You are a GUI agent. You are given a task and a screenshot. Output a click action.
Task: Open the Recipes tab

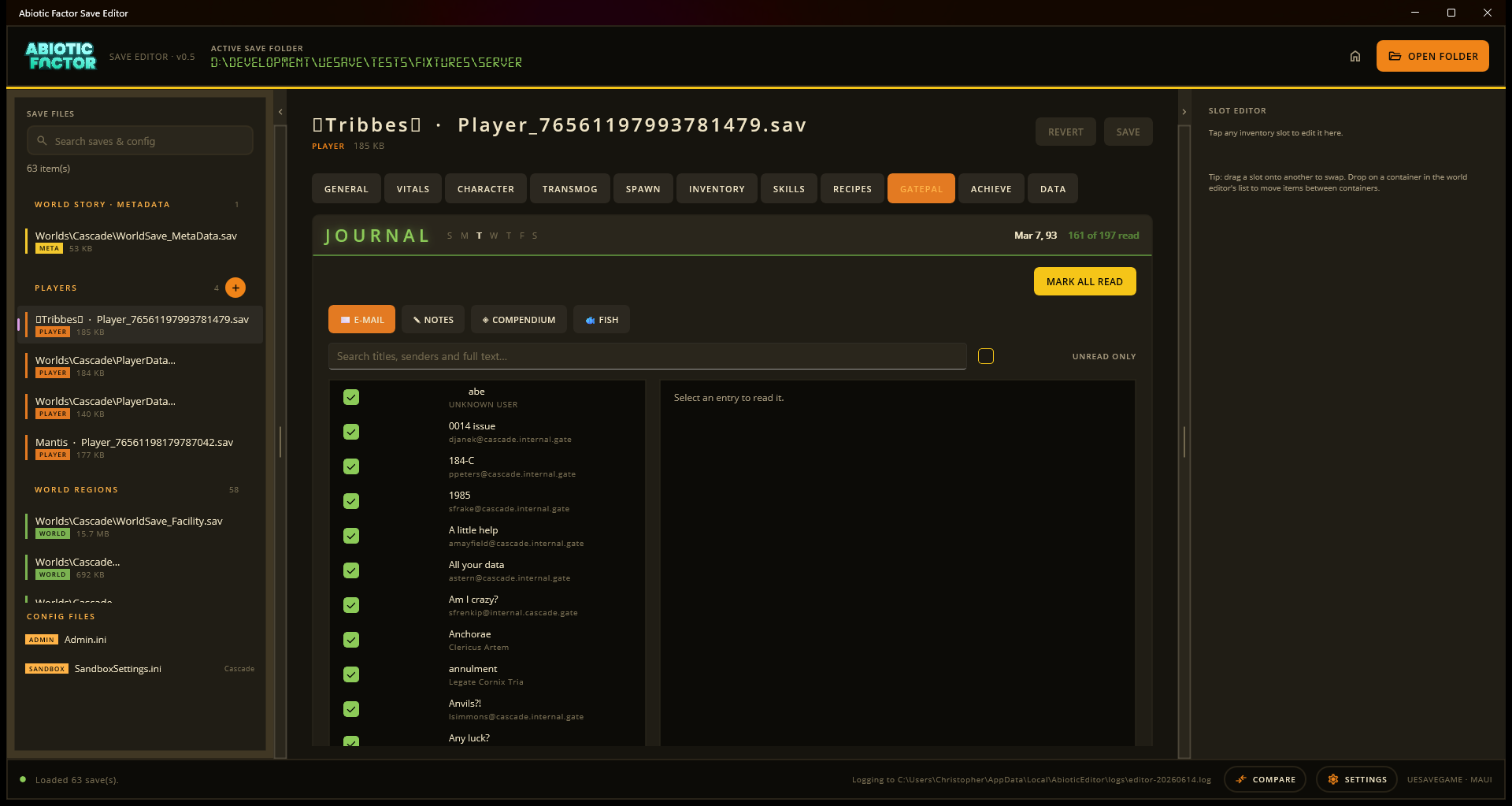[852, 188]
